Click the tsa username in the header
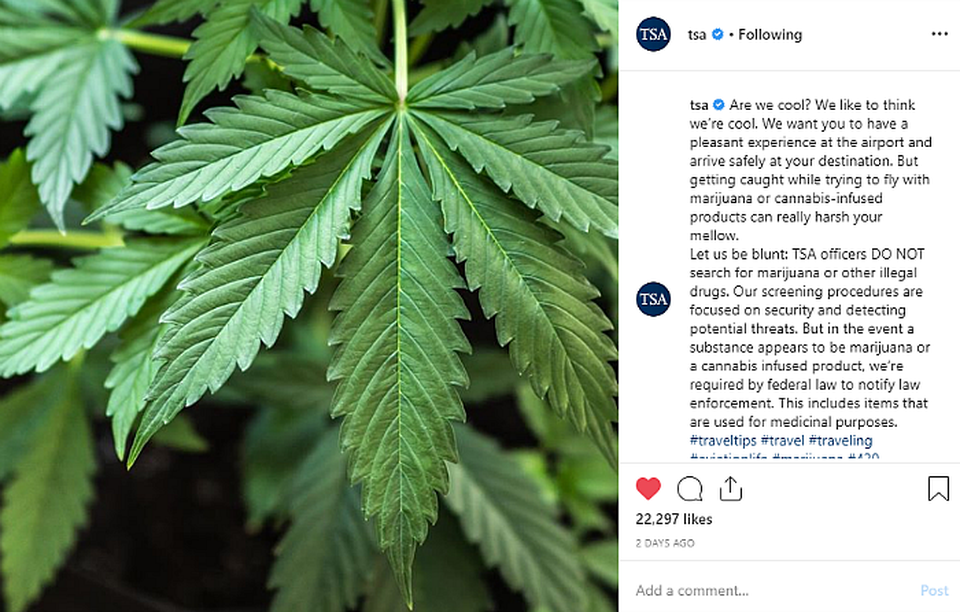The height and width of the screenshot is (612, 960). click(697, 35)
